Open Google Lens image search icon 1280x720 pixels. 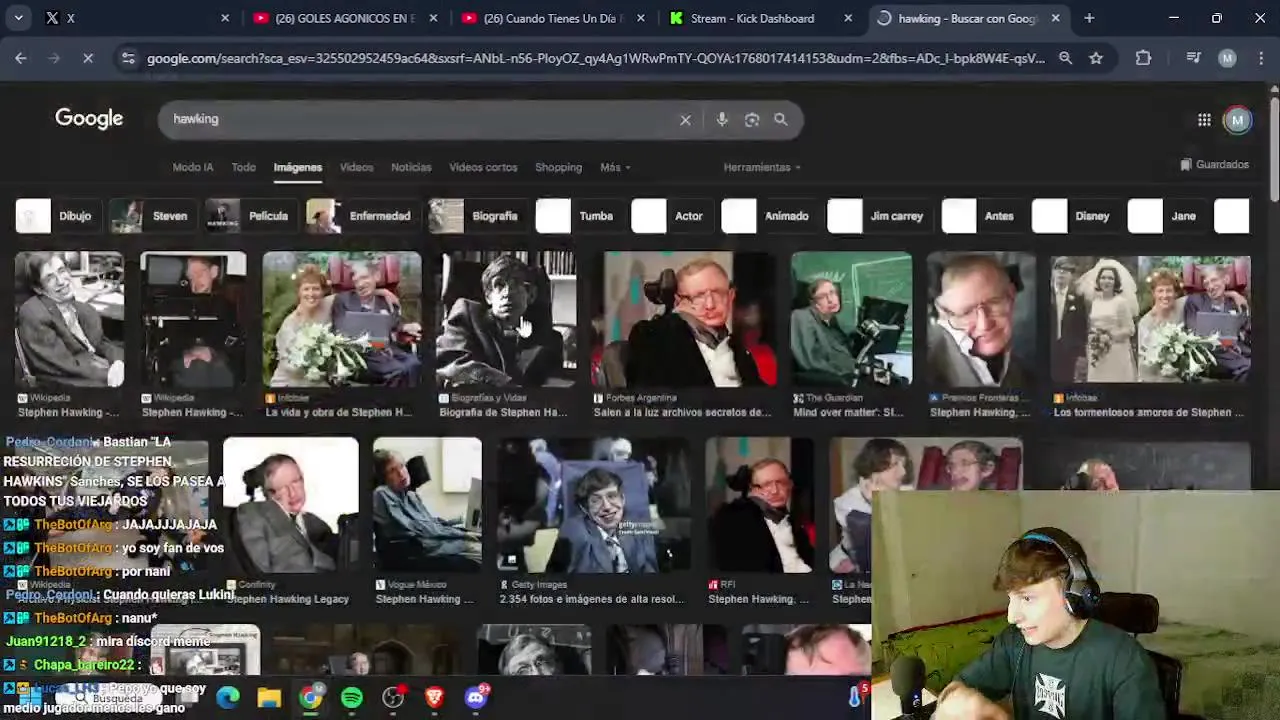click(751, 120)
